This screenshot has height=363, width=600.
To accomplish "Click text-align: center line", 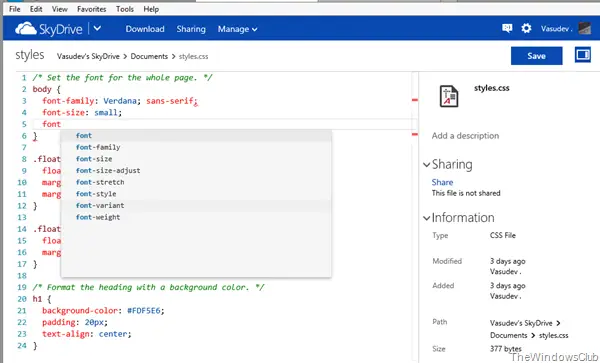I will (x=87, y=334).
